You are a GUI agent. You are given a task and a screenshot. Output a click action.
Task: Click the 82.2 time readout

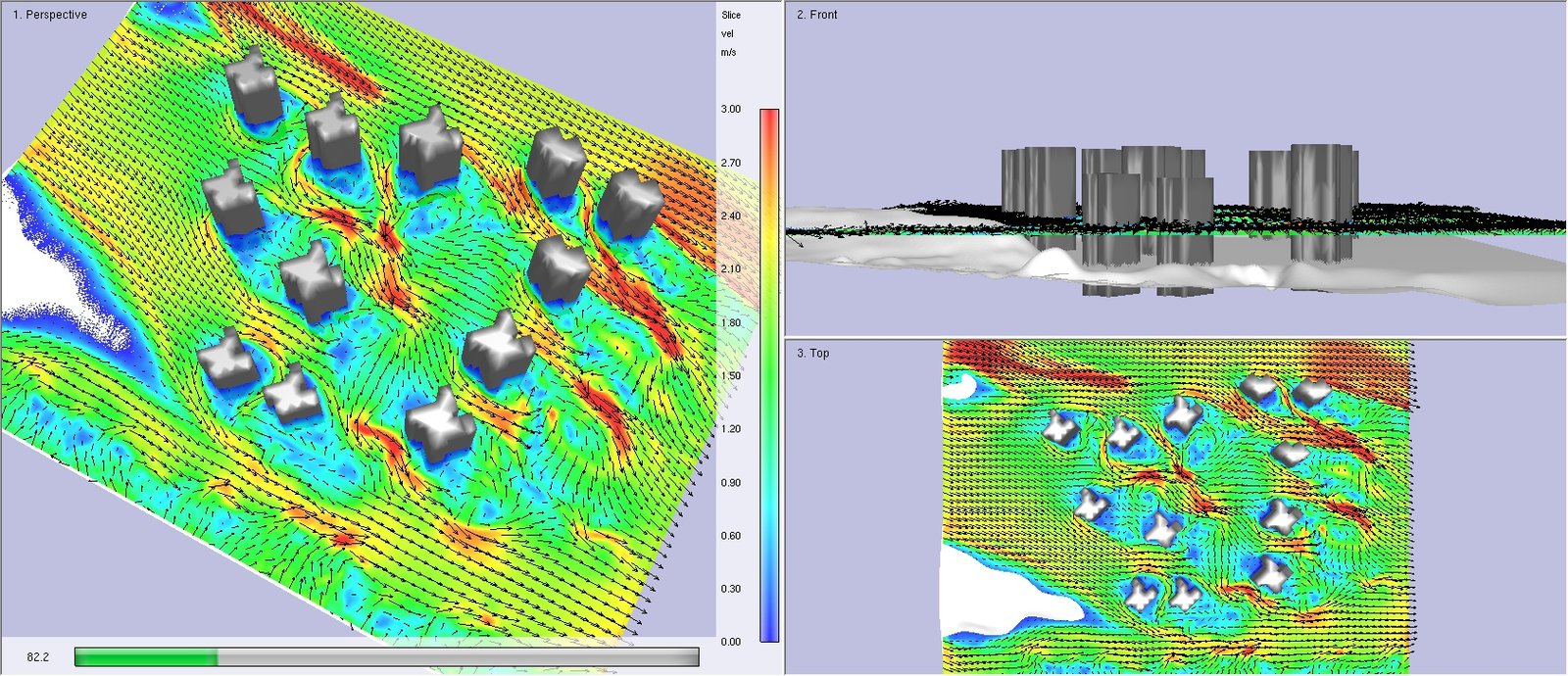[x=37, y=656]
